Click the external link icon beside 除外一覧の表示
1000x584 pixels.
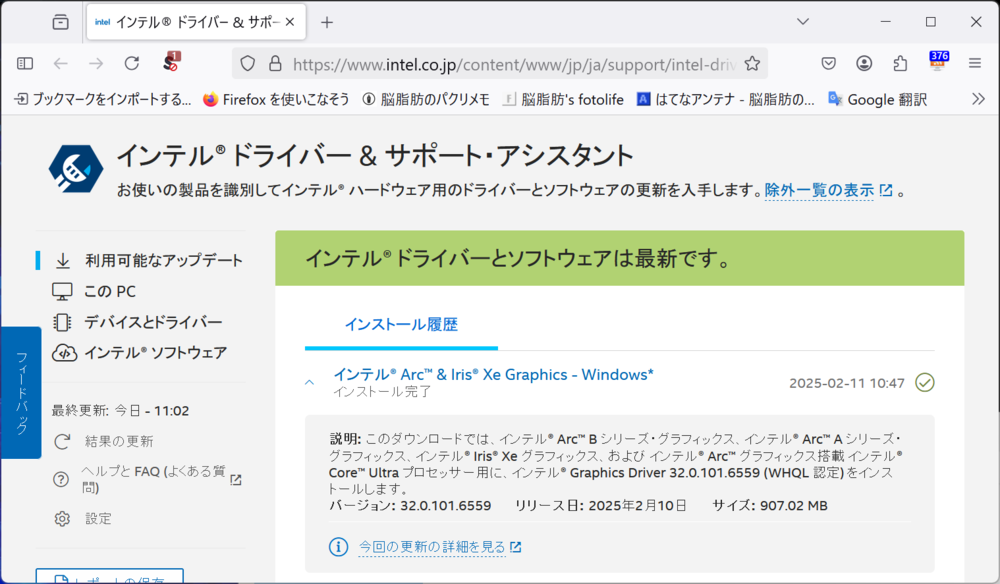click(x=886, y=190)
